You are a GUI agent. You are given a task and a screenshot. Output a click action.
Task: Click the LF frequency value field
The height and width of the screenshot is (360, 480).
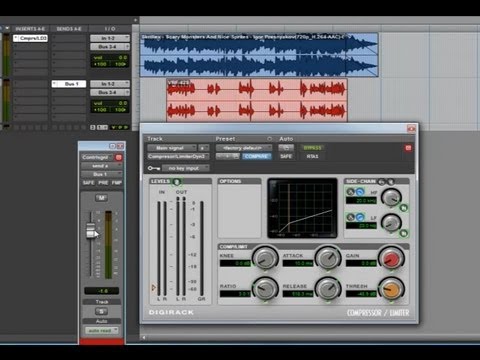[x=361, y=226]
